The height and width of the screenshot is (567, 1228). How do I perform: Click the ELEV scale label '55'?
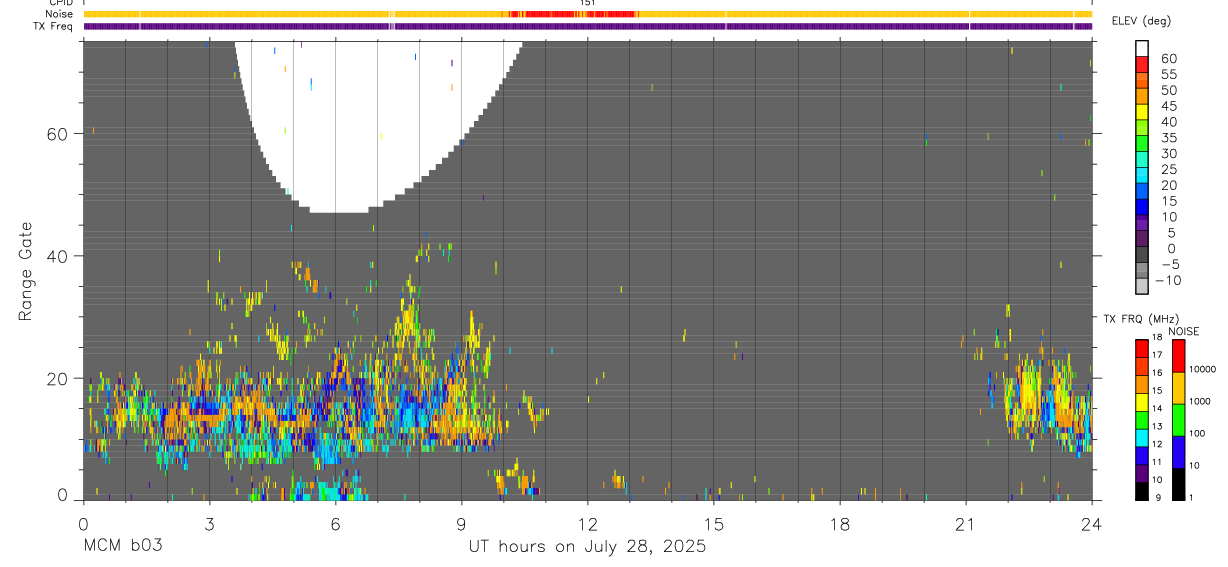pos(1167,74)
